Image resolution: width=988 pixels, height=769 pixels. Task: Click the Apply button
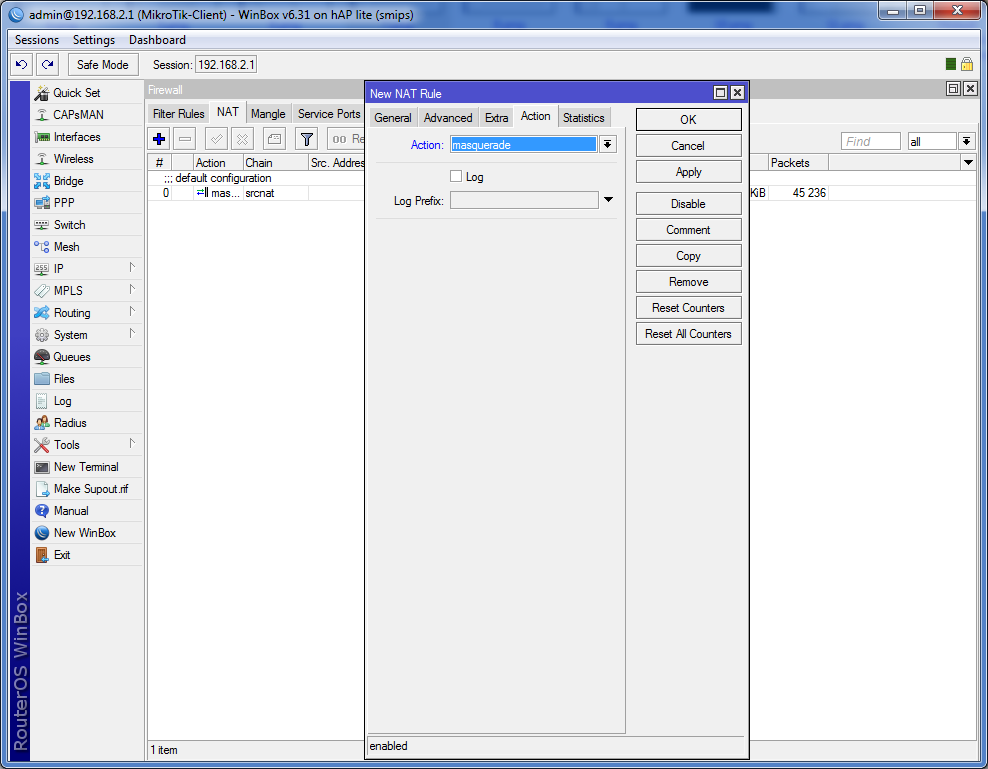[688, 172]
